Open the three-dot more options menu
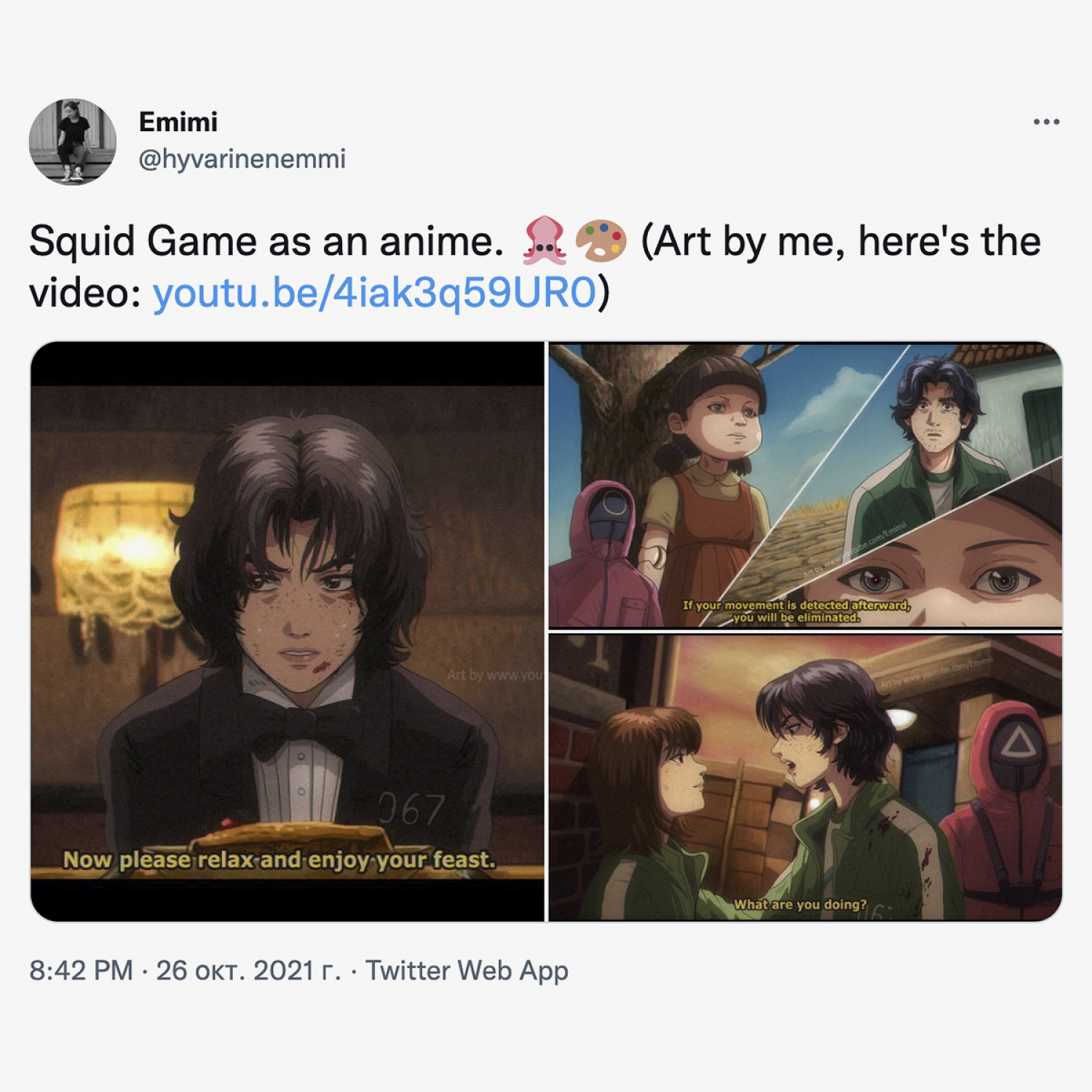Screen dimensions: 1092x1092 [1046, 122]
